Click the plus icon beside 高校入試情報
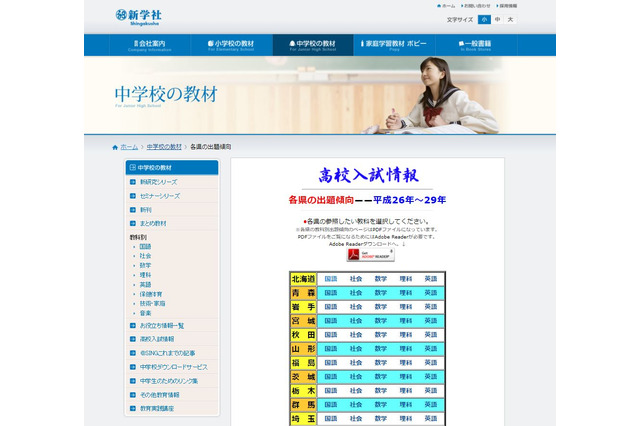This screenshot has height=426, width=640. 133,339
